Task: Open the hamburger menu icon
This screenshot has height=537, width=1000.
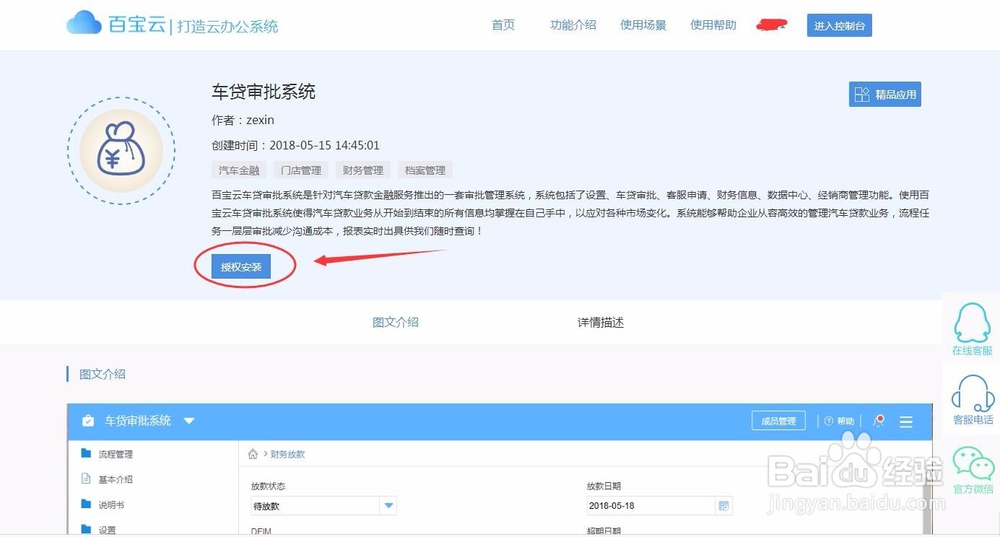Action: (906, 422)
